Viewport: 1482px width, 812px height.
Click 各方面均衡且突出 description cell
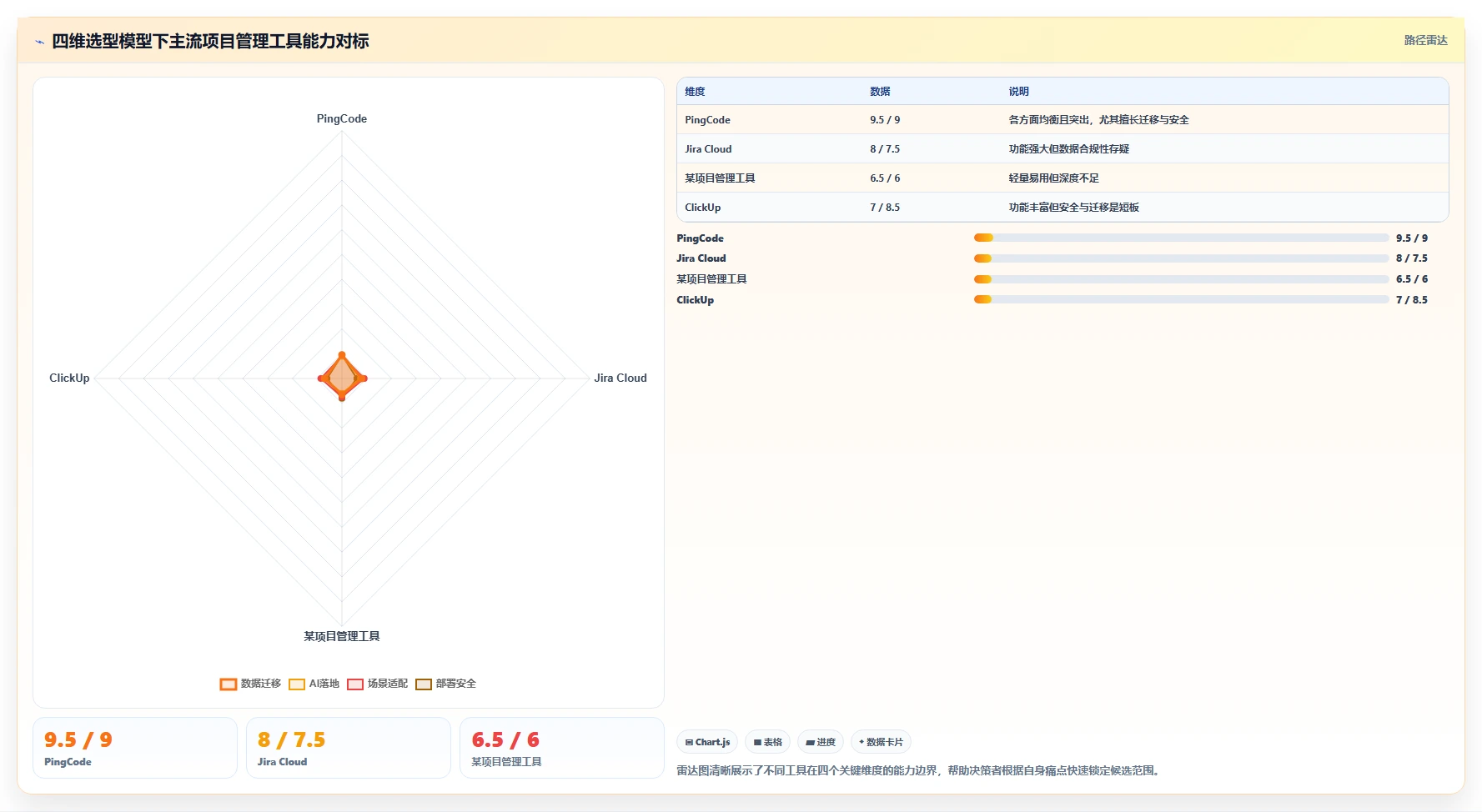(1098, 120)
